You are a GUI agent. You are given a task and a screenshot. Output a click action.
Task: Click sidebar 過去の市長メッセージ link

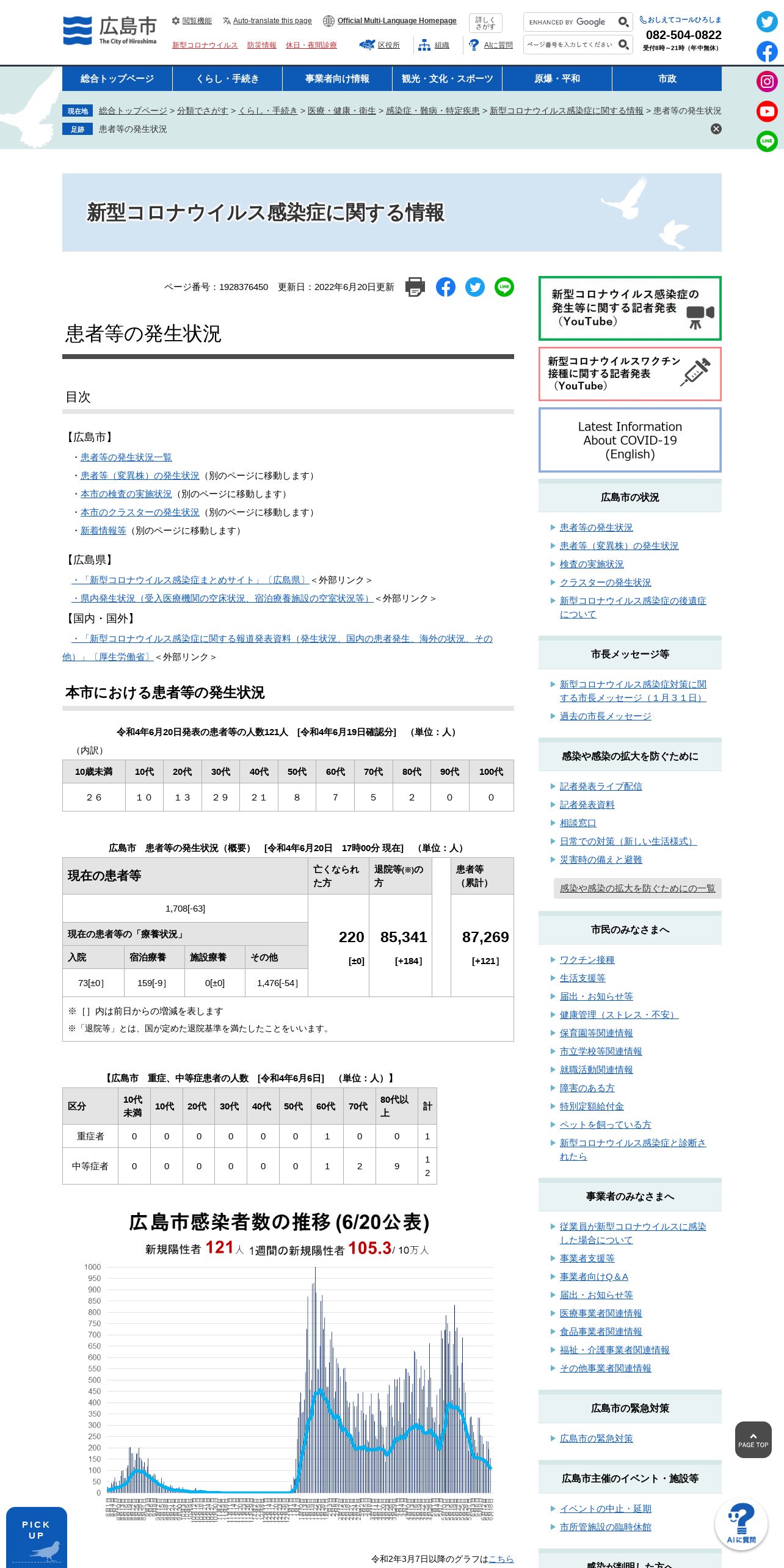[x=605, y=716]
